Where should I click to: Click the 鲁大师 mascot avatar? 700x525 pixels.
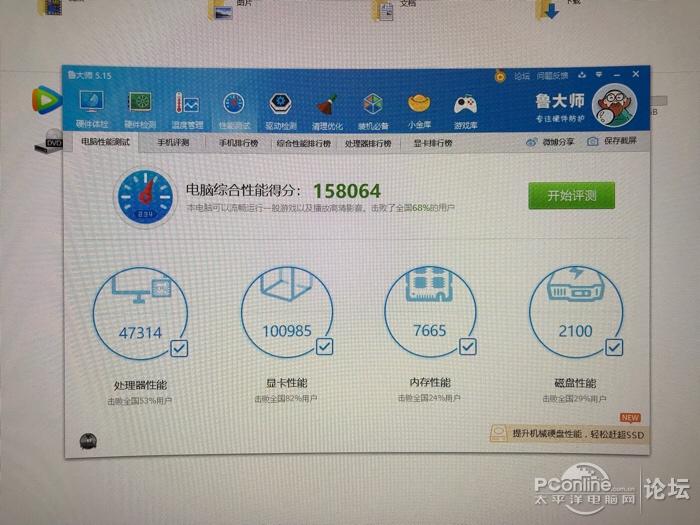click(614, 105)
